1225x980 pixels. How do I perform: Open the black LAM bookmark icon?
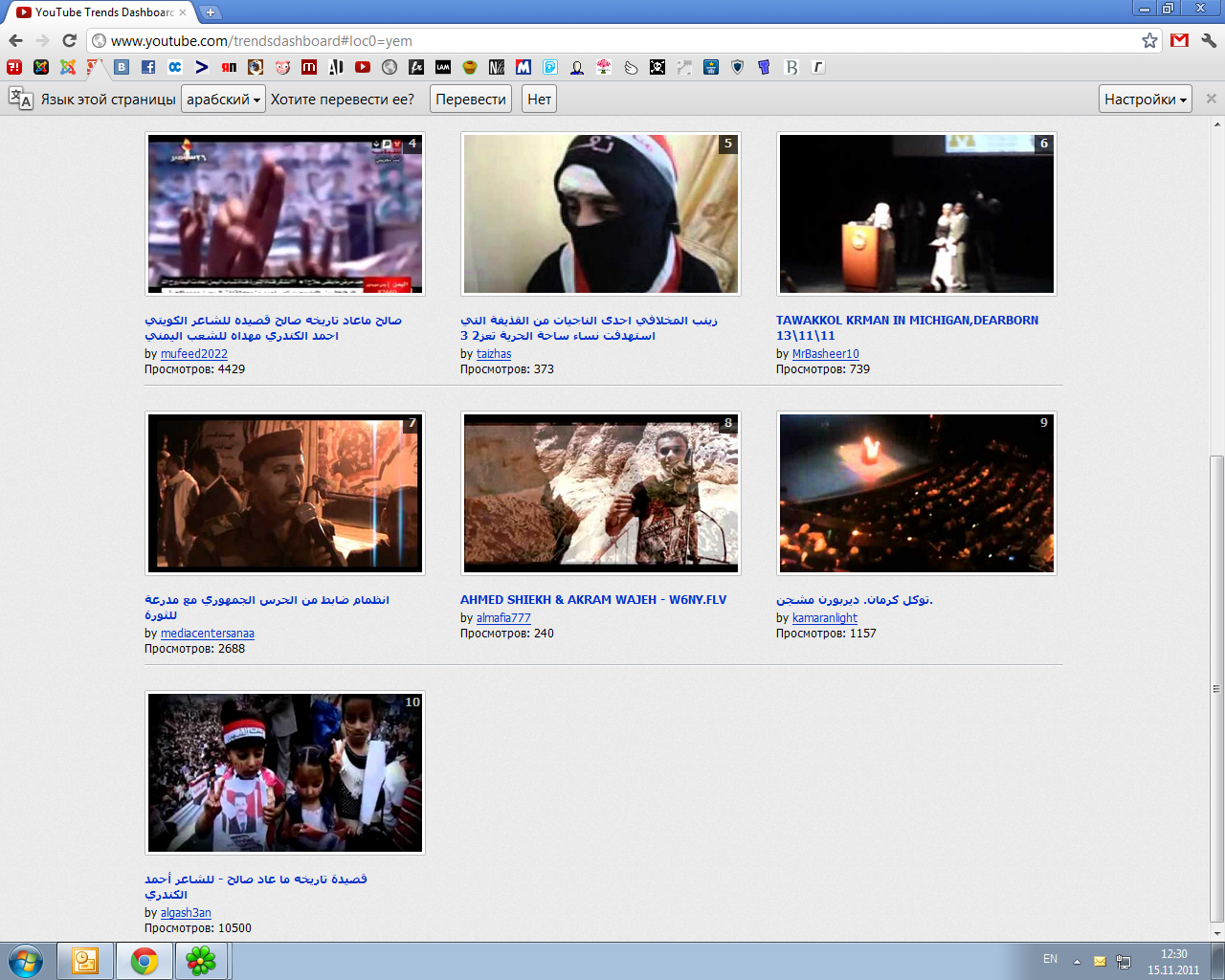(443, 67)
